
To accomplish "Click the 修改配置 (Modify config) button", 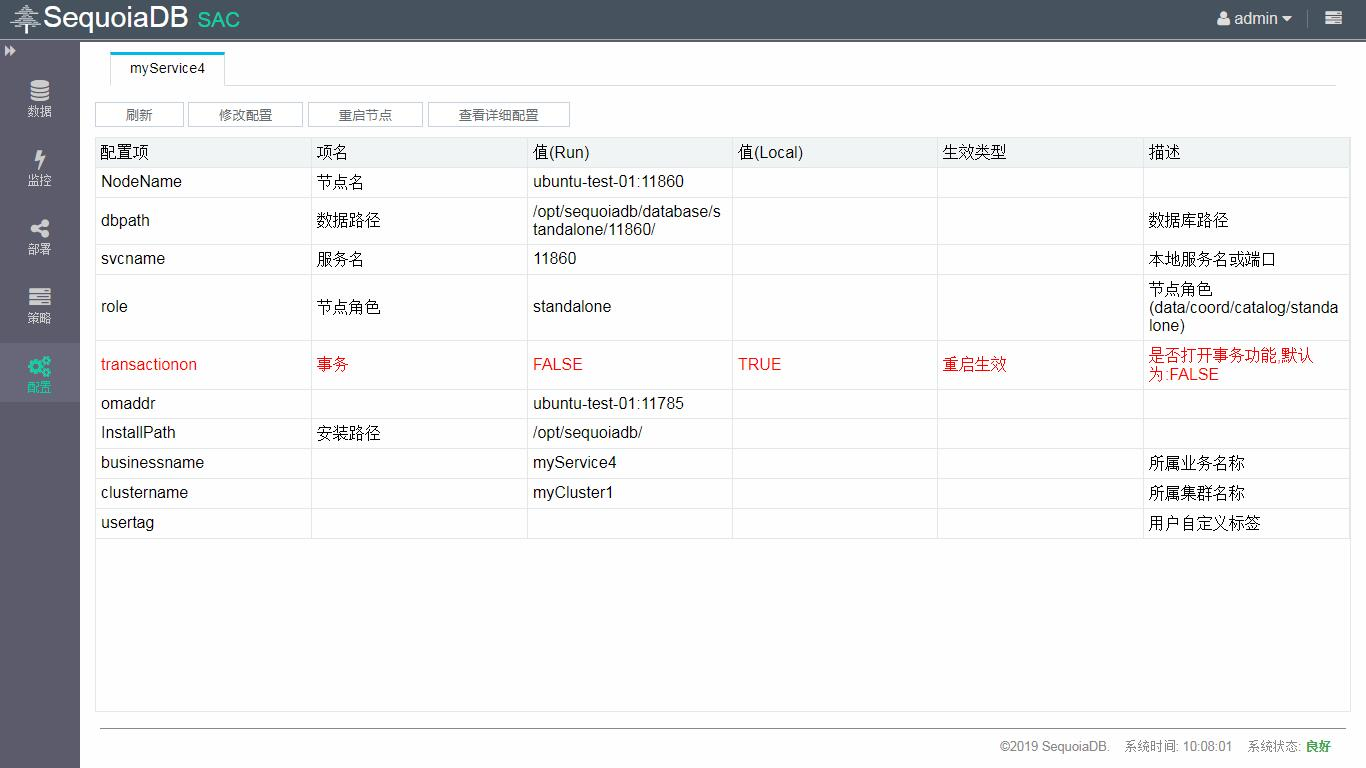I will 245,115.
